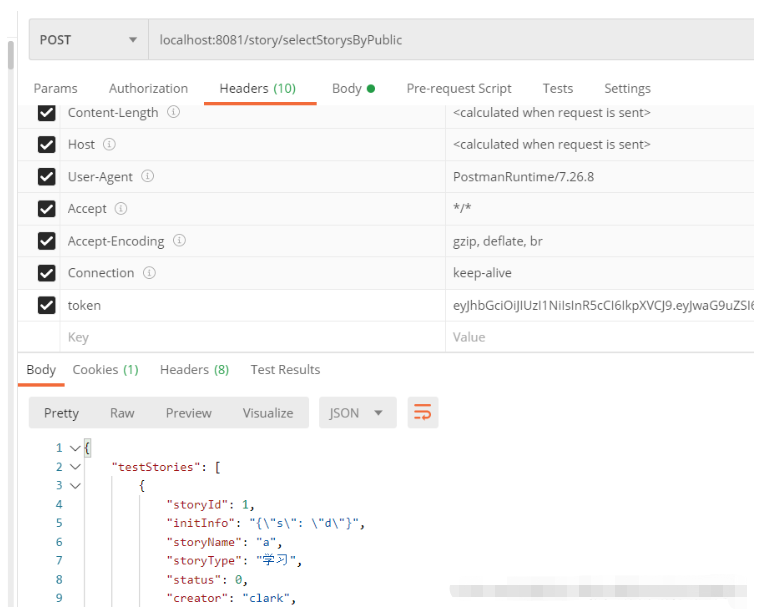Uncheck the token header checkbox

46,305
